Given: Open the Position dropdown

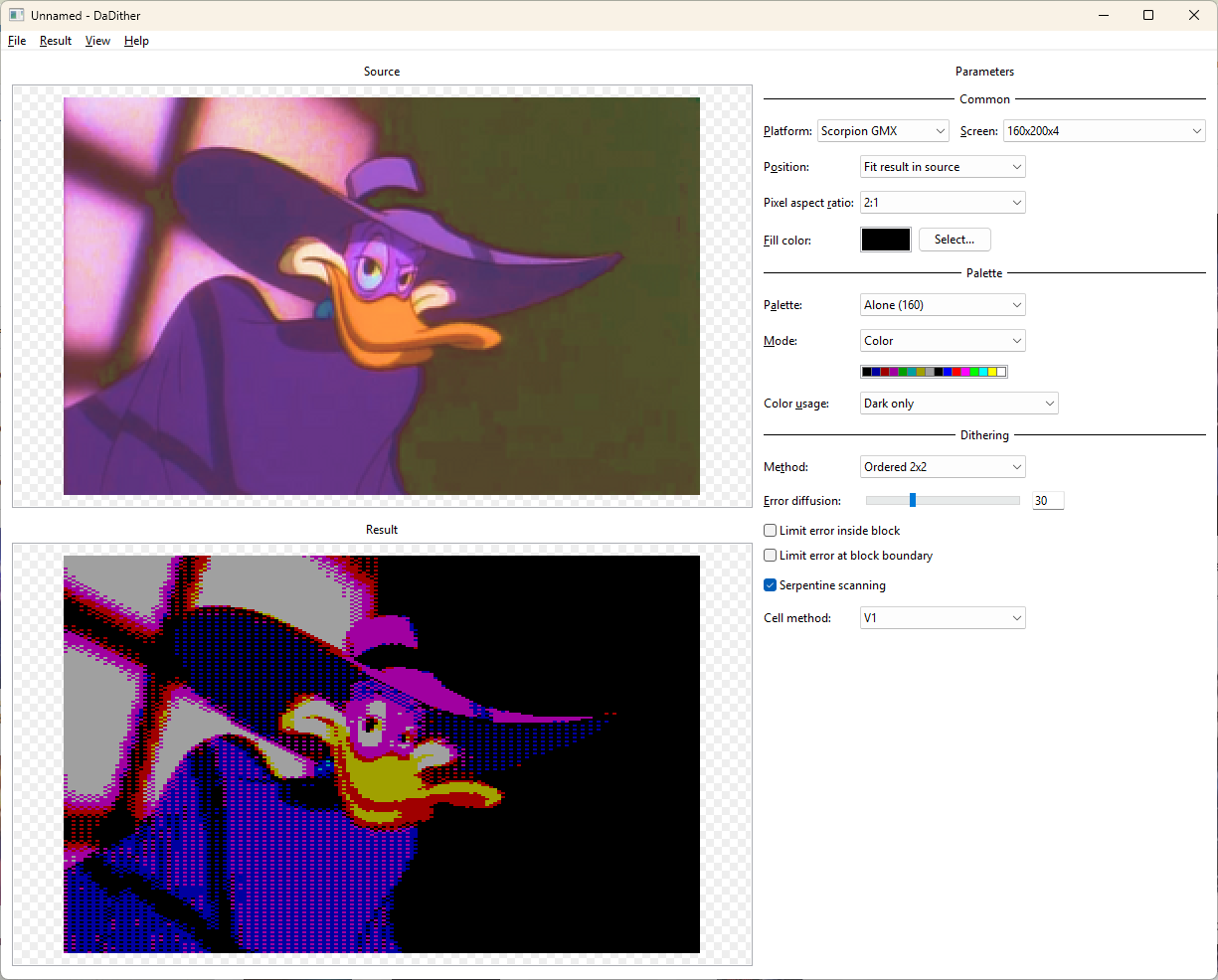Looking at the screenshot, I should [943, 167].
